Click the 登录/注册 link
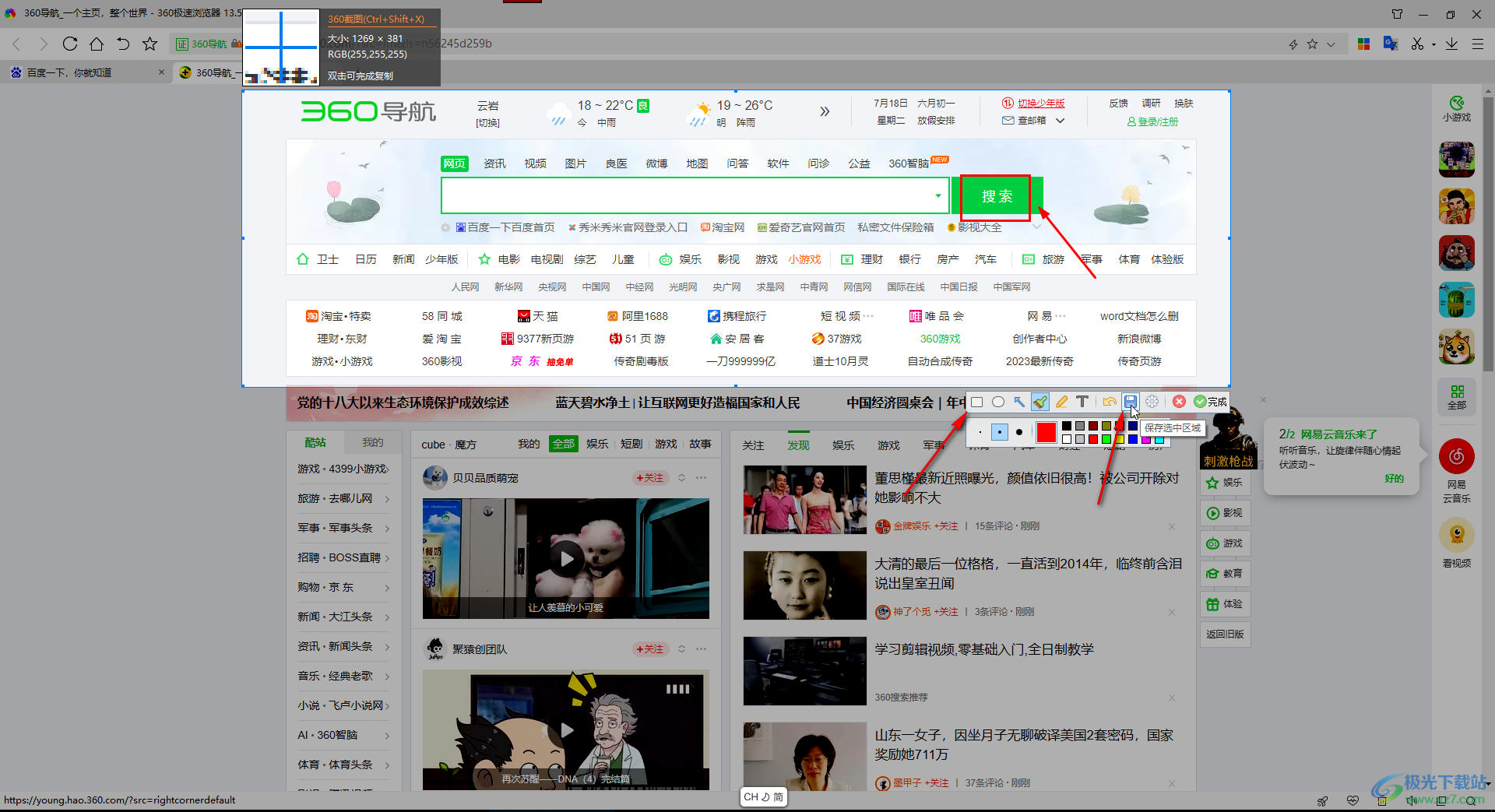The image size is (1495, 812). tap(1152, 122)
